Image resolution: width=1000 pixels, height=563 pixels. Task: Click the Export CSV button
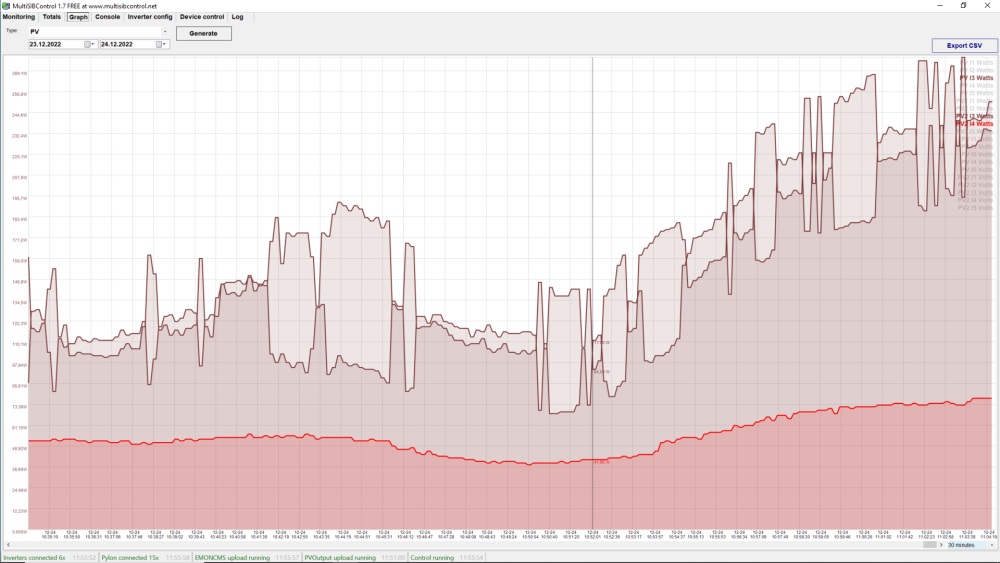964,45
